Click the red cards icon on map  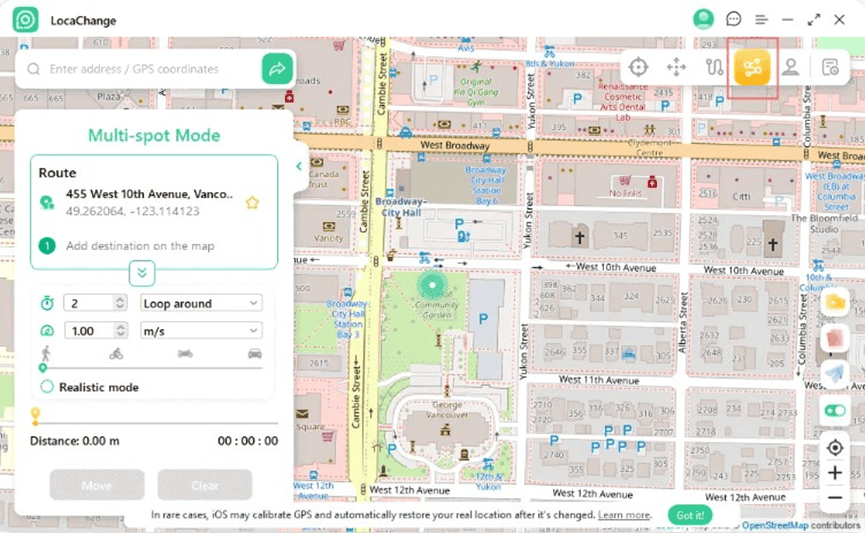[835, 338]
